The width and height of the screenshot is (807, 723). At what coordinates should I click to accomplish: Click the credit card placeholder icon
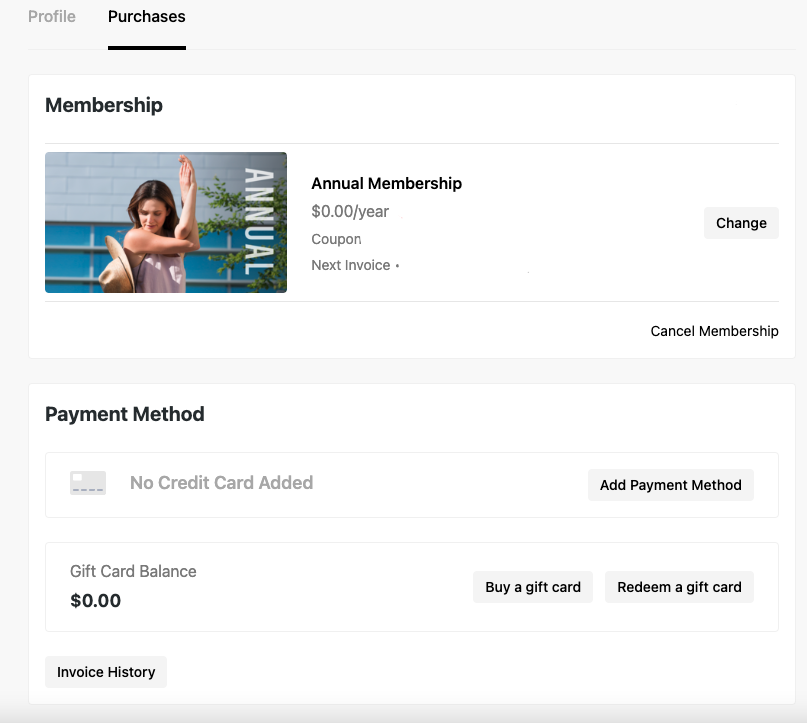[x=88, y=483]
